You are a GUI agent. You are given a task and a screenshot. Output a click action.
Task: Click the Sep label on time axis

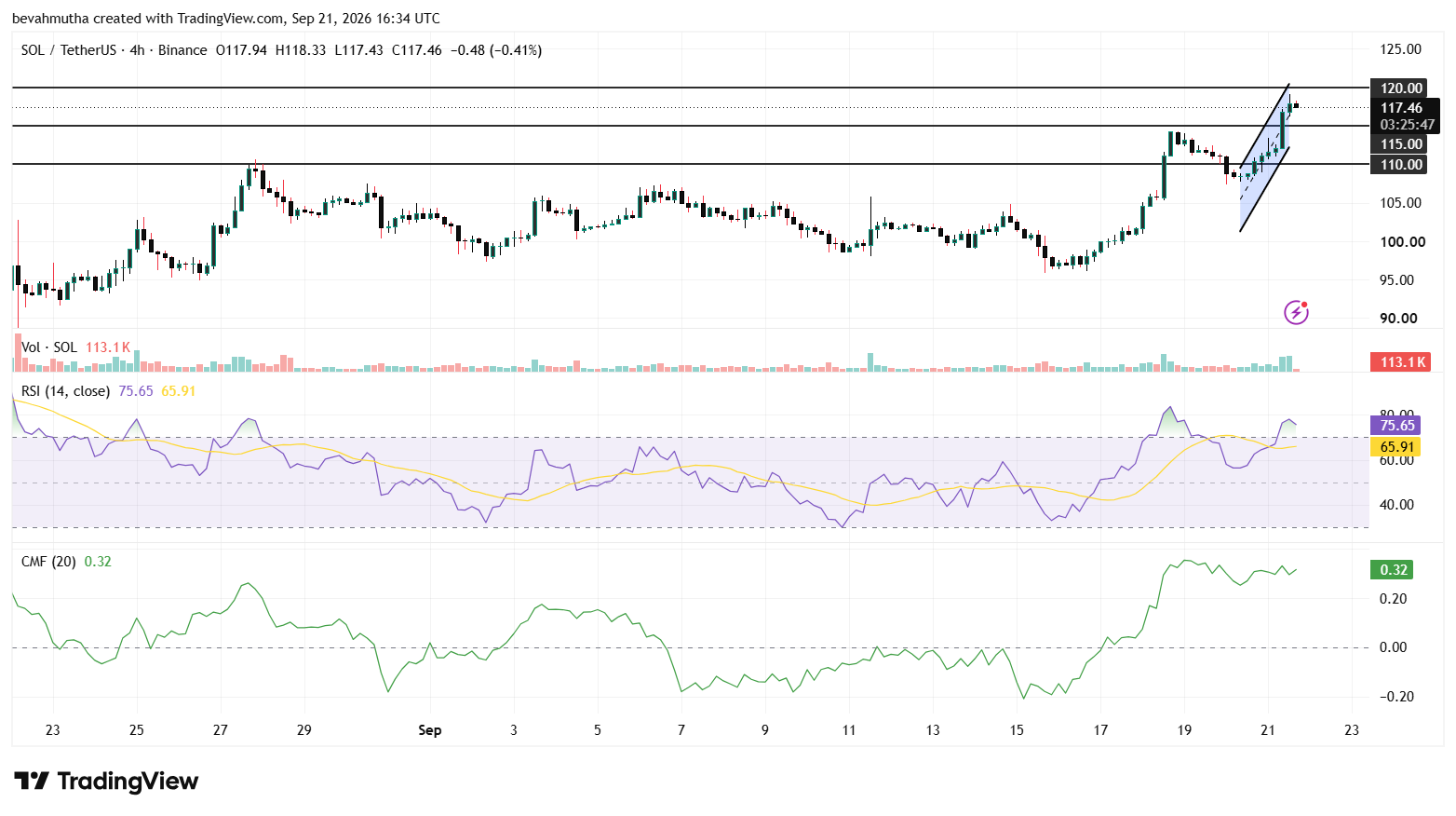(430, 730)
